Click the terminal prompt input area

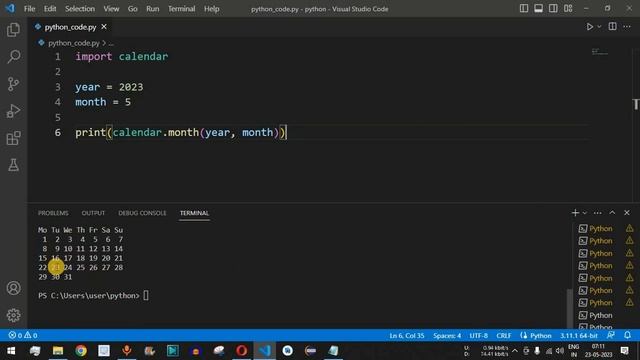pos(146,295)
